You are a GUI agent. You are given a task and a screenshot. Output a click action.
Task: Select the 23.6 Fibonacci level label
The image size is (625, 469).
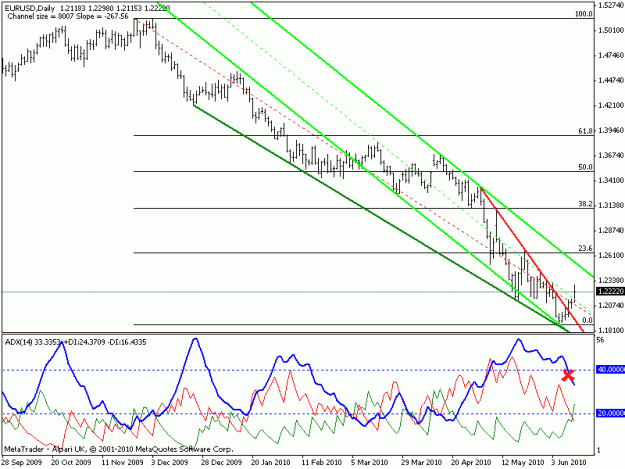click(x=585, y=248)
